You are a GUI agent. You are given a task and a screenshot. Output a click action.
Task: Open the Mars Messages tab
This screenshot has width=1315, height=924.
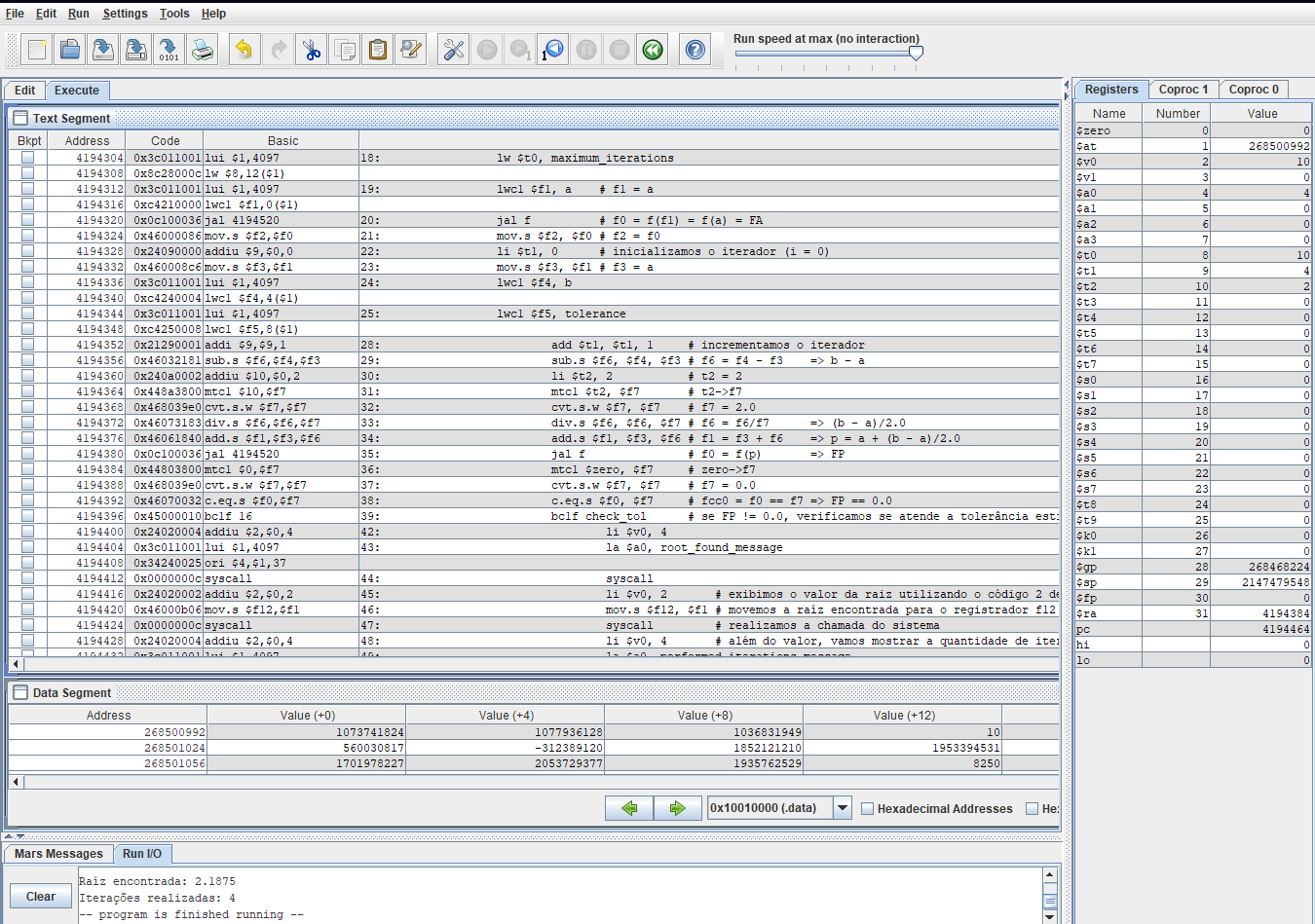[58, 854]
